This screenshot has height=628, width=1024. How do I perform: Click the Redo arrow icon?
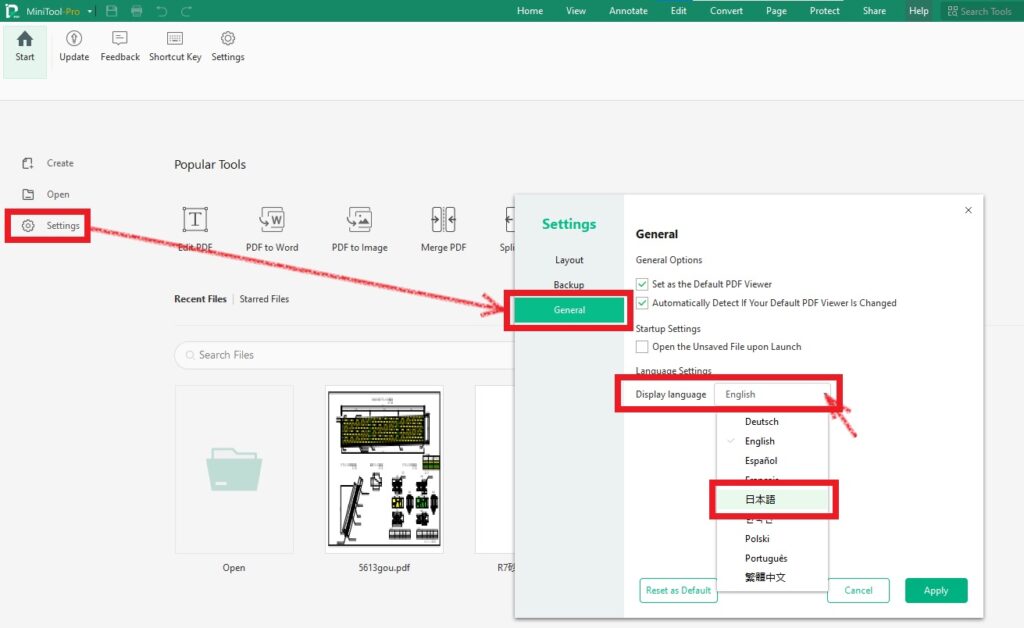tap(186, 11)
